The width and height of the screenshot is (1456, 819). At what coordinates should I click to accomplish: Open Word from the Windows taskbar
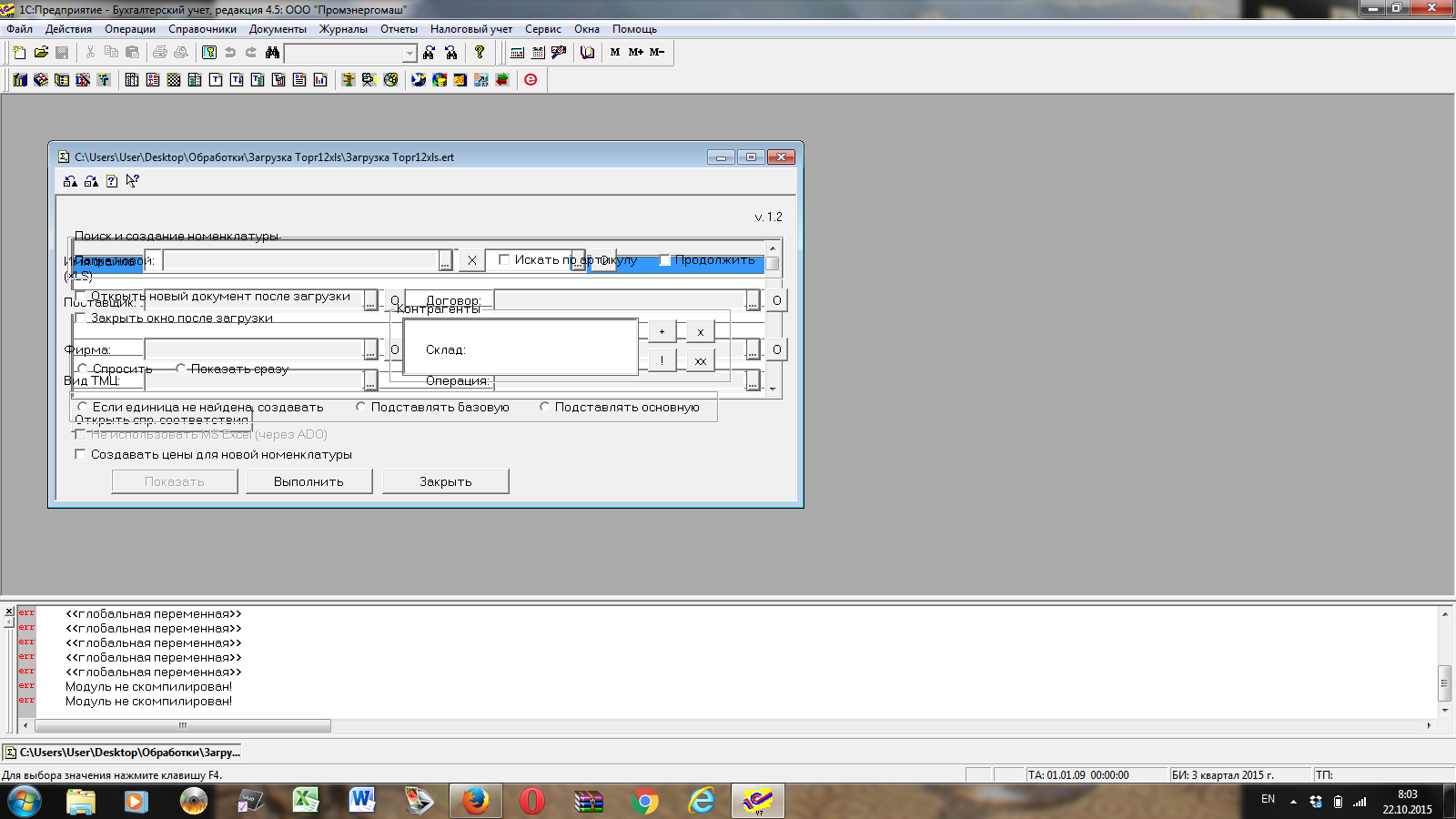[361, 801]
